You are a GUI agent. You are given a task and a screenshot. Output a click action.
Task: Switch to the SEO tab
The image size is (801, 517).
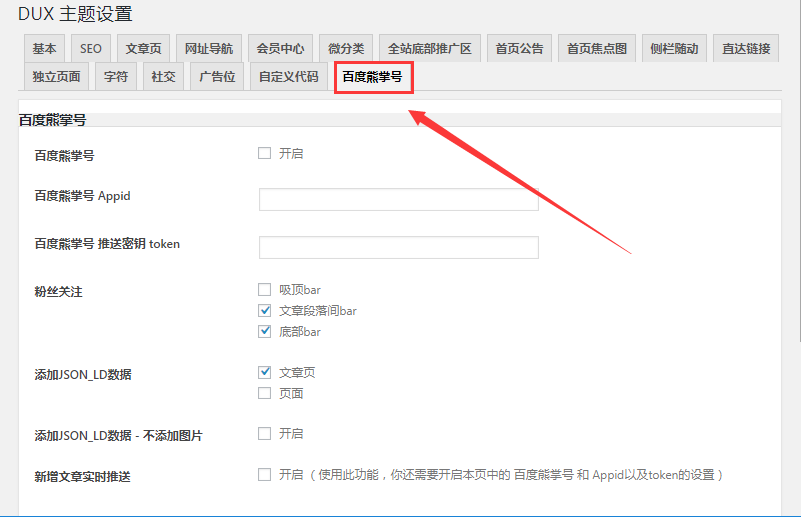[x=90, y=49]
